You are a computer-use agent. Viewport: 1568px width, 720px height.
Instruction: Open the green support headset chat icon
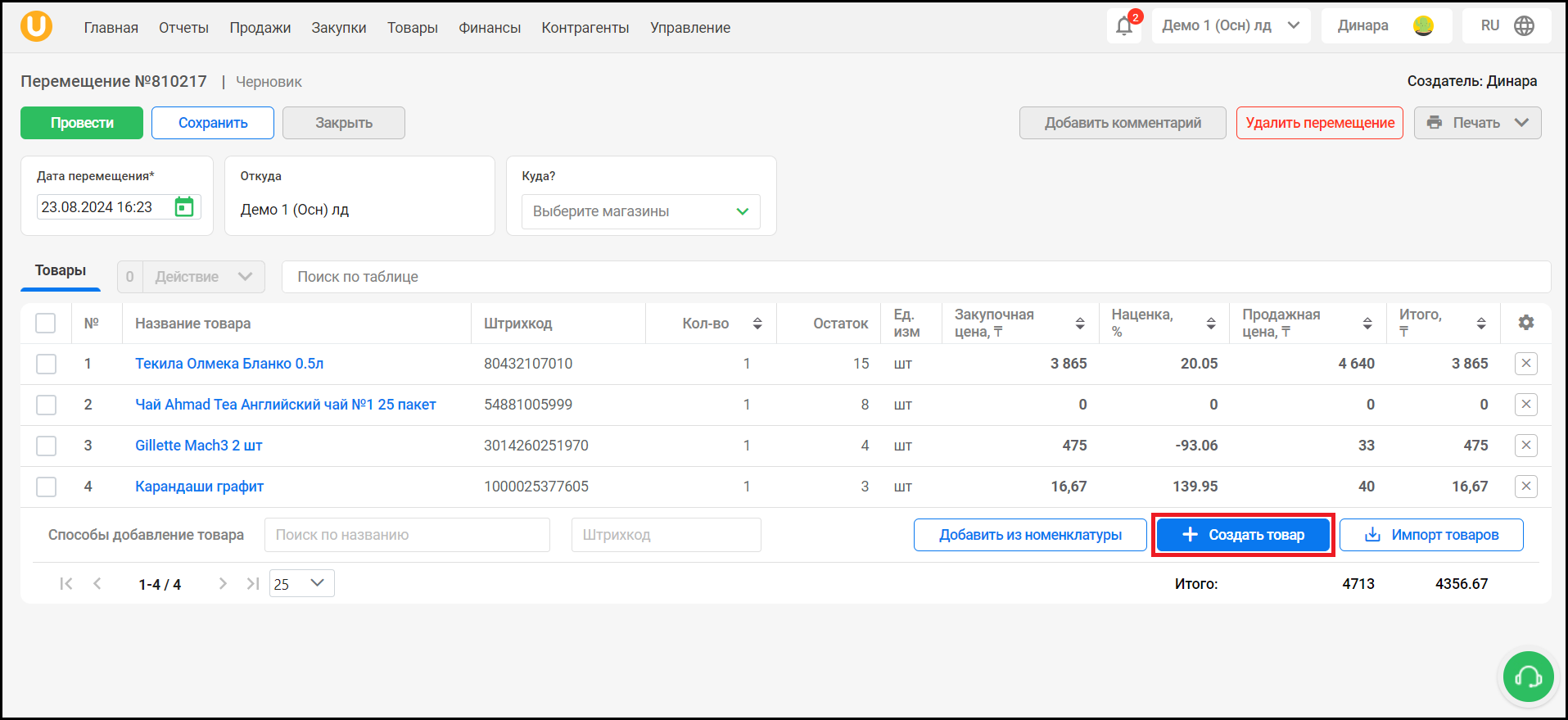tap(1529, 677)
